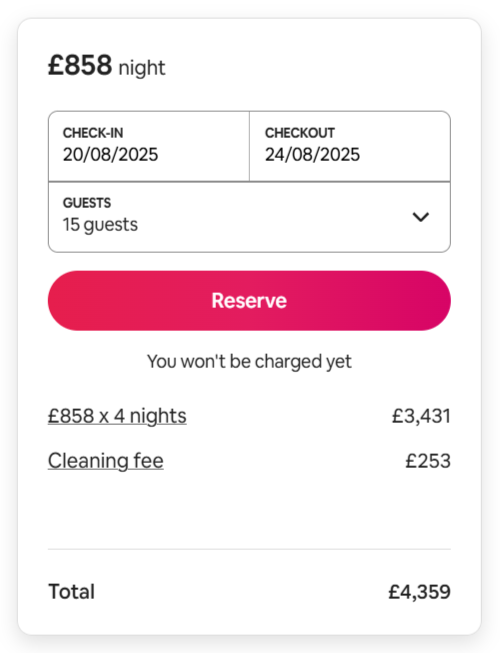
Task: Reserve the listing with the pink button
Action: coord(249,301)
